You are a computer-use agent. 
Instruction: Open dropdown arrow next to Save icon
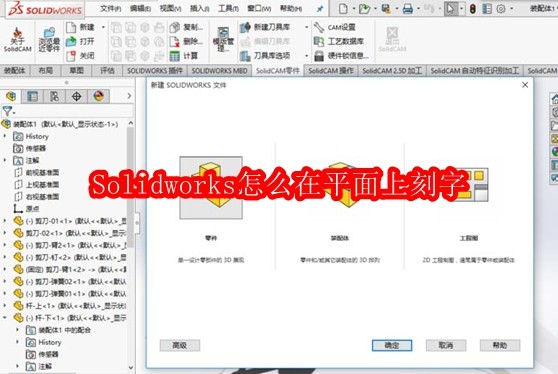397,9
